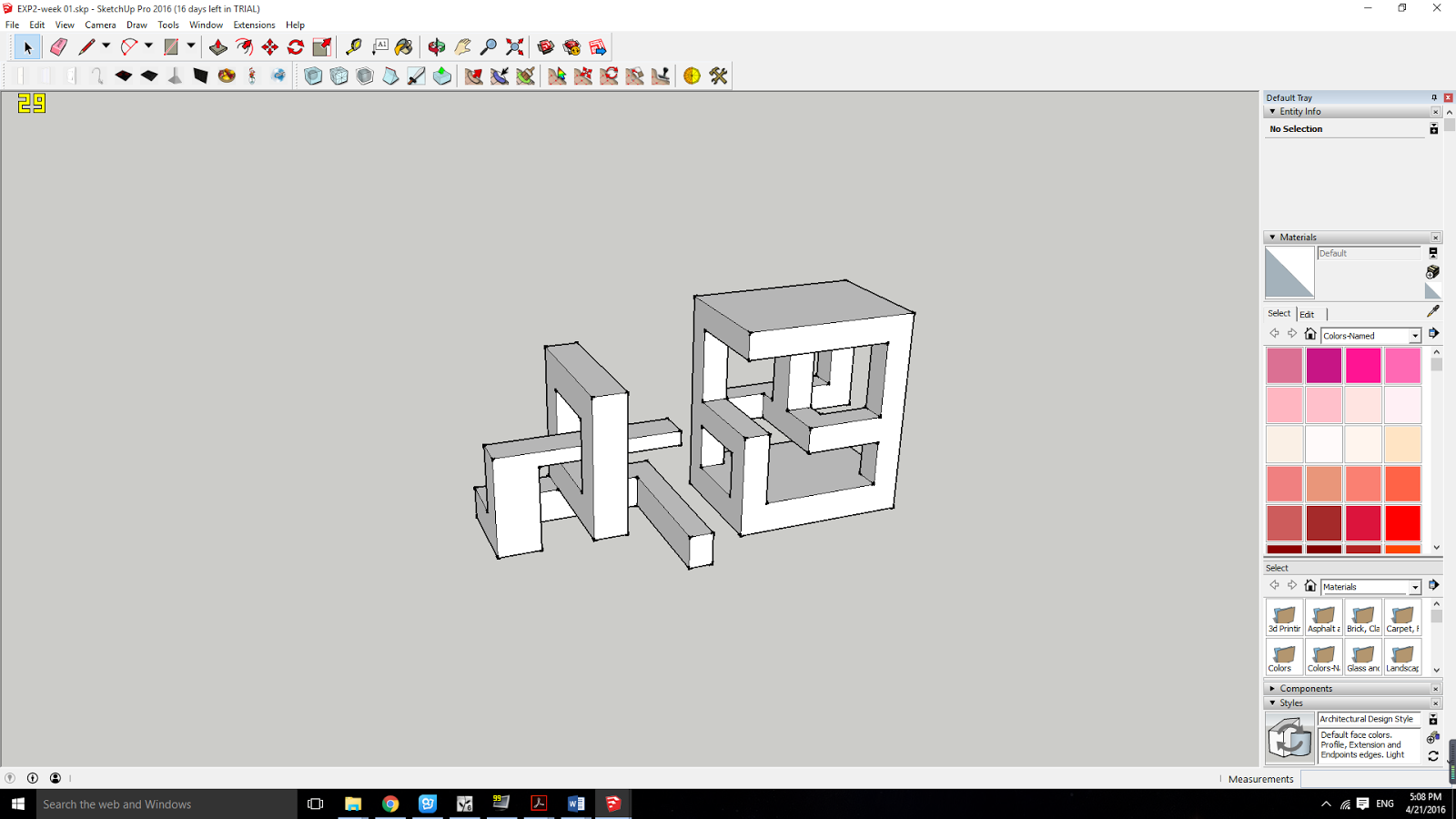Viewport: 1456px width, 819px height.
Task: Pick the bright red color swatch
Action: coord(1403,523)
